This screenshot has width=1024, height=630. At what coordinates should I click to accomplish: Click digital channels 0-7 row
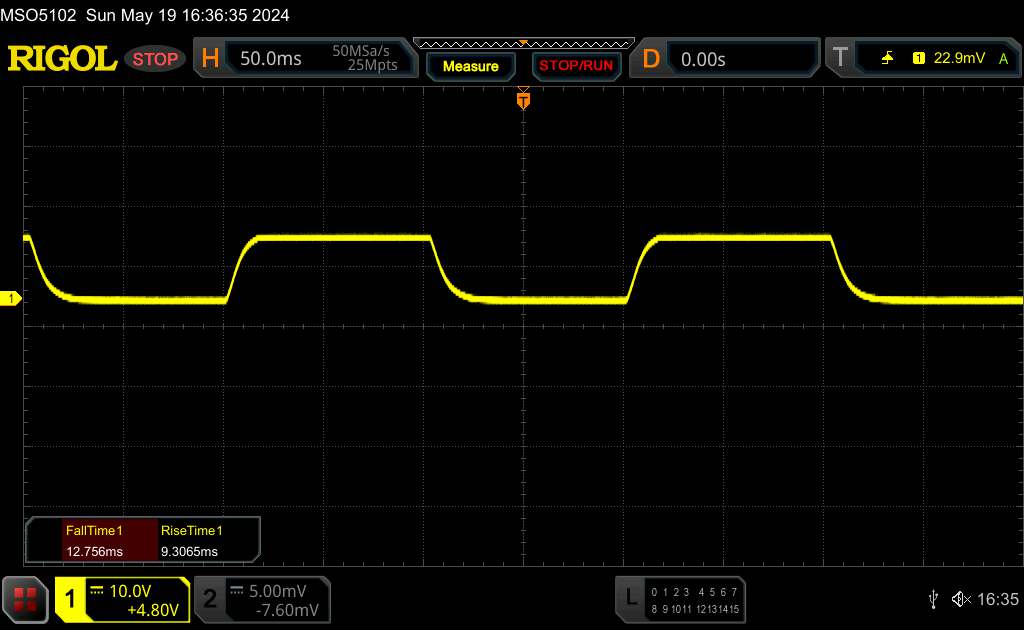click(x=694, y=592)
